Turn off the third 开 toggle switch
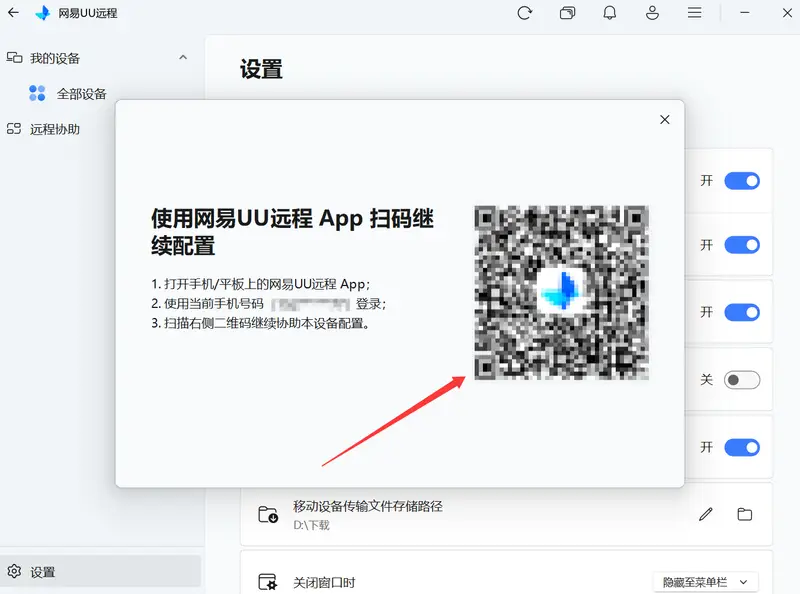Screen dimensions: 800x594 [x=742, y=312]
